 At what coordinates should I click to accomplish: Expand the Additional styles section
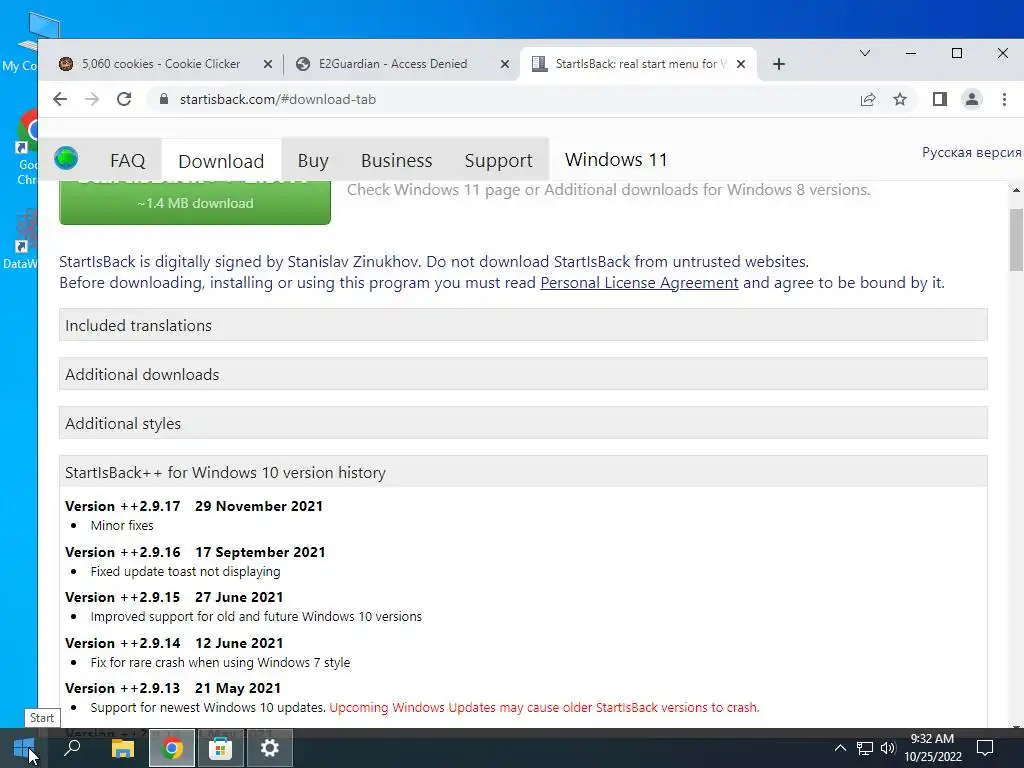(x=523, y=423)
